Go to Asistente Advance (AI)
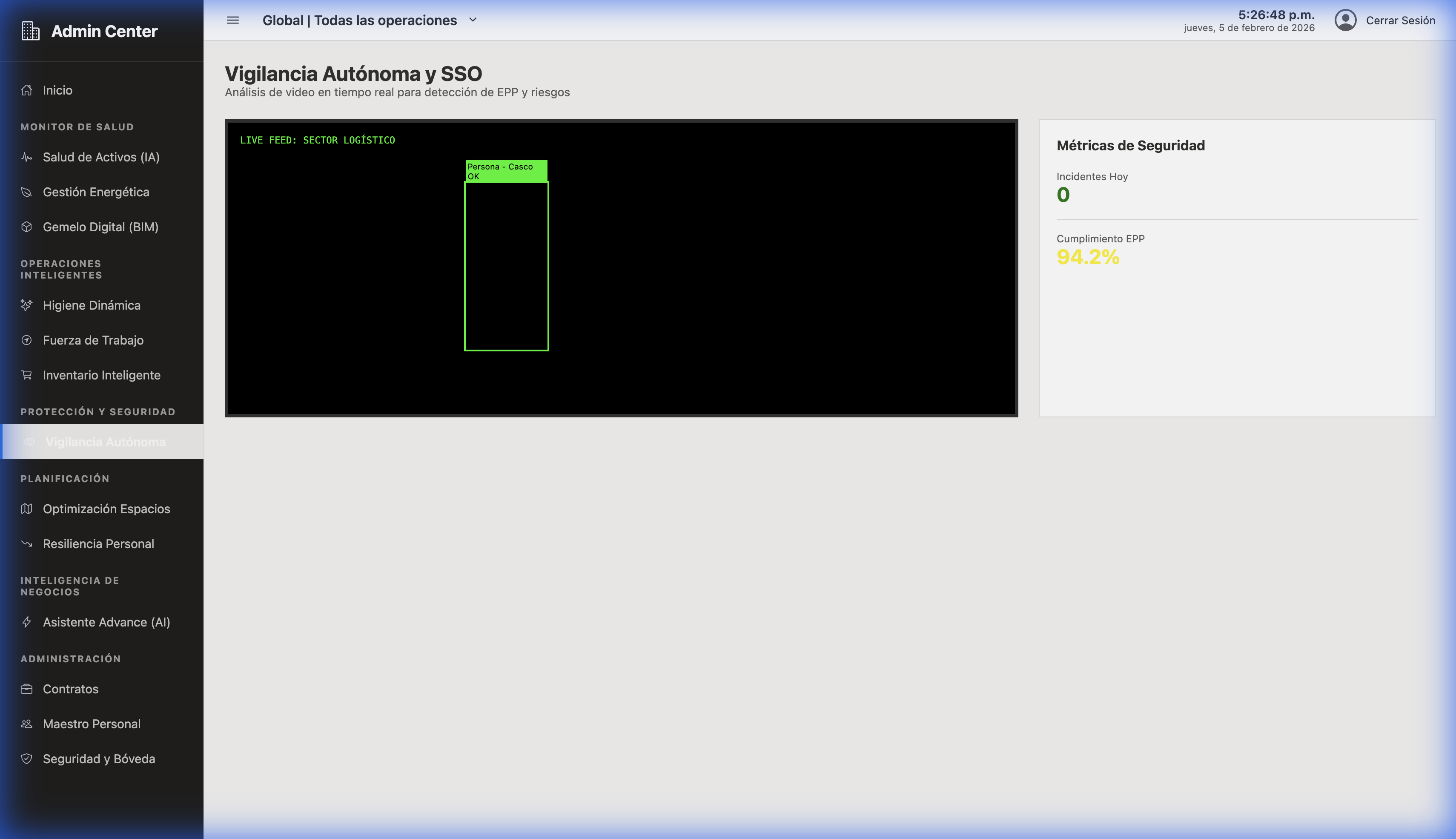This screenshot has width=1456, height=839. (106, 622)
